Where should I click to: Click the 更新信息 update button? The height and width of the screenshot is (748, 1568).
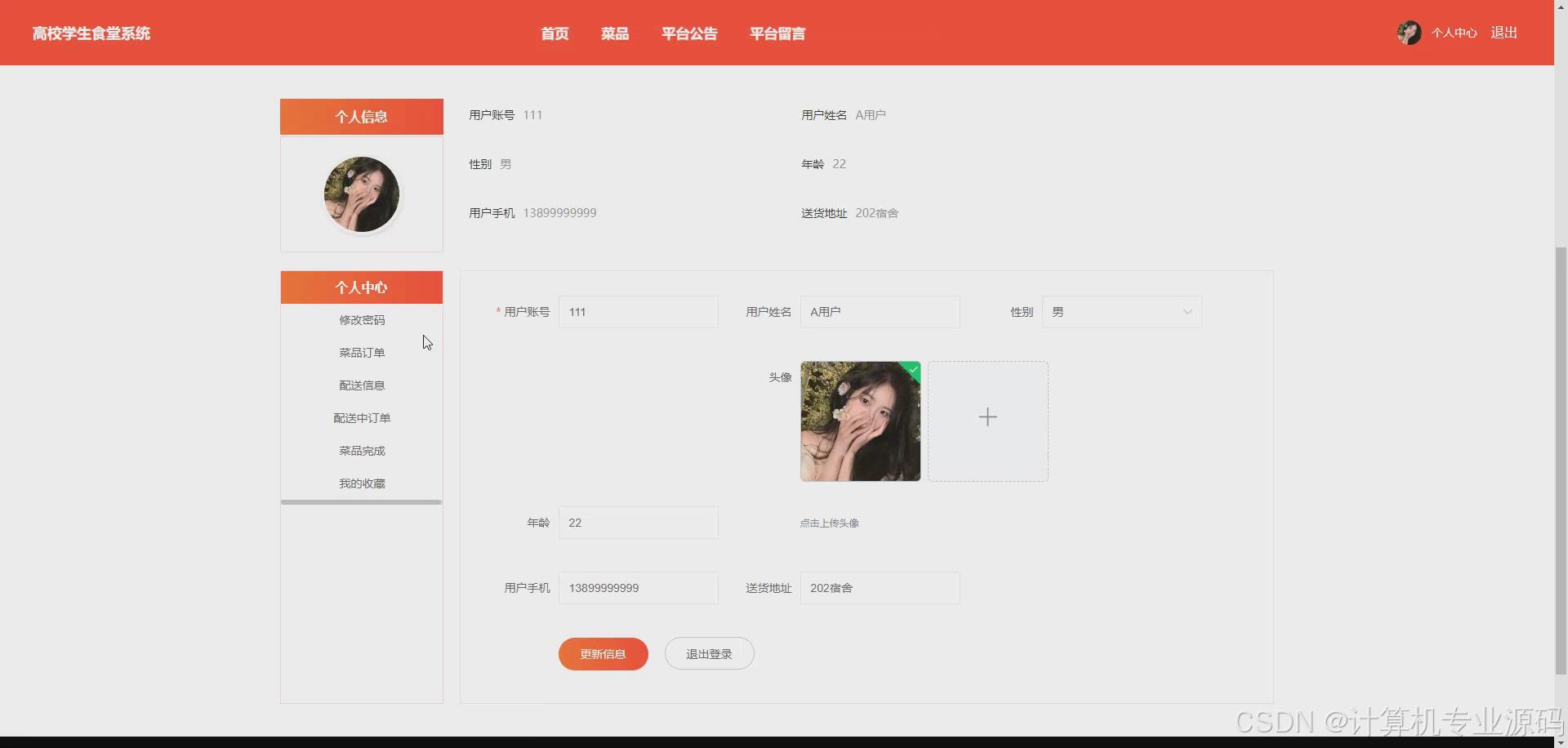[603, 653]
